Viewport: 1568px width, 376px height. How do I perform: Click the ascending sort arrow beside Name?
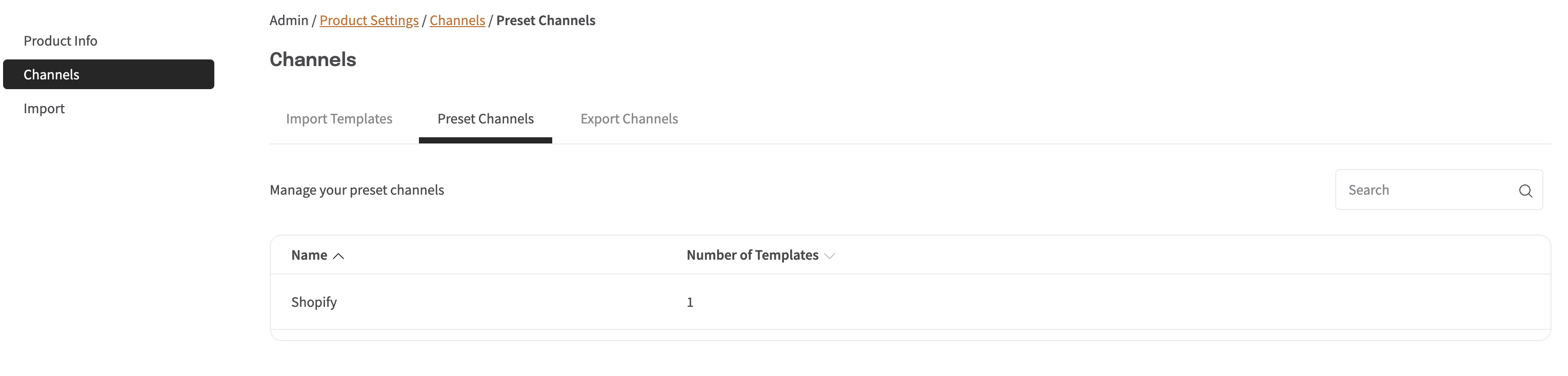338,256
